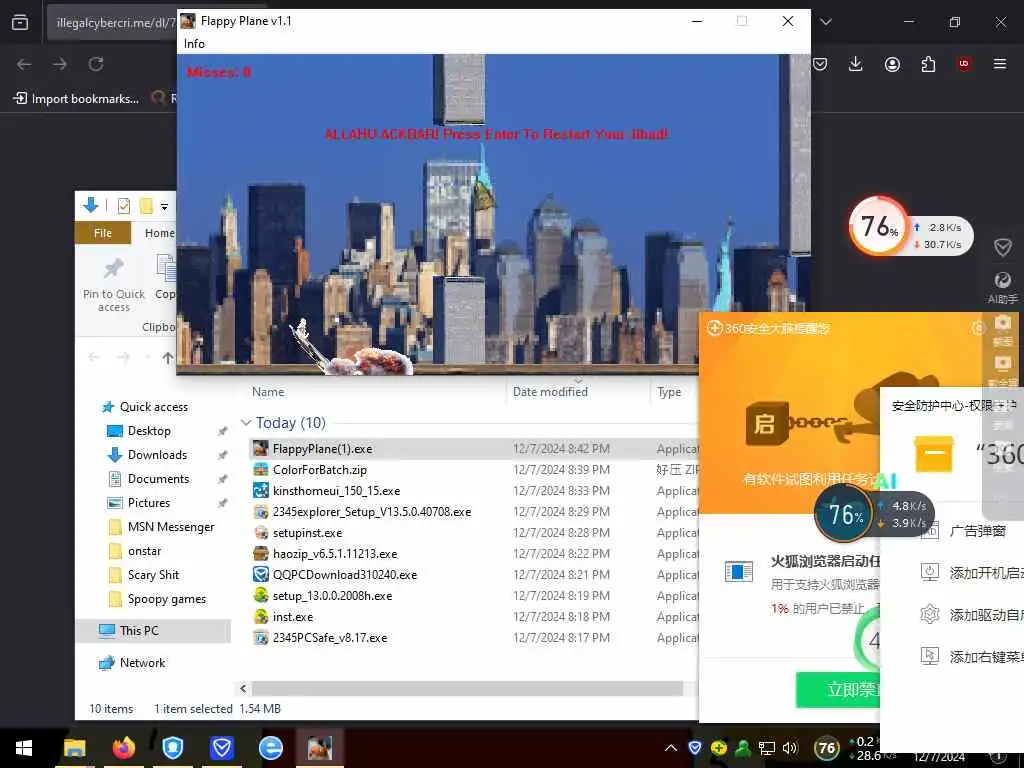This screenshot has height=768, width=1024.
Task: Click the green 立即禁止 button in 360 popup
Action: [x=839, y=689]
